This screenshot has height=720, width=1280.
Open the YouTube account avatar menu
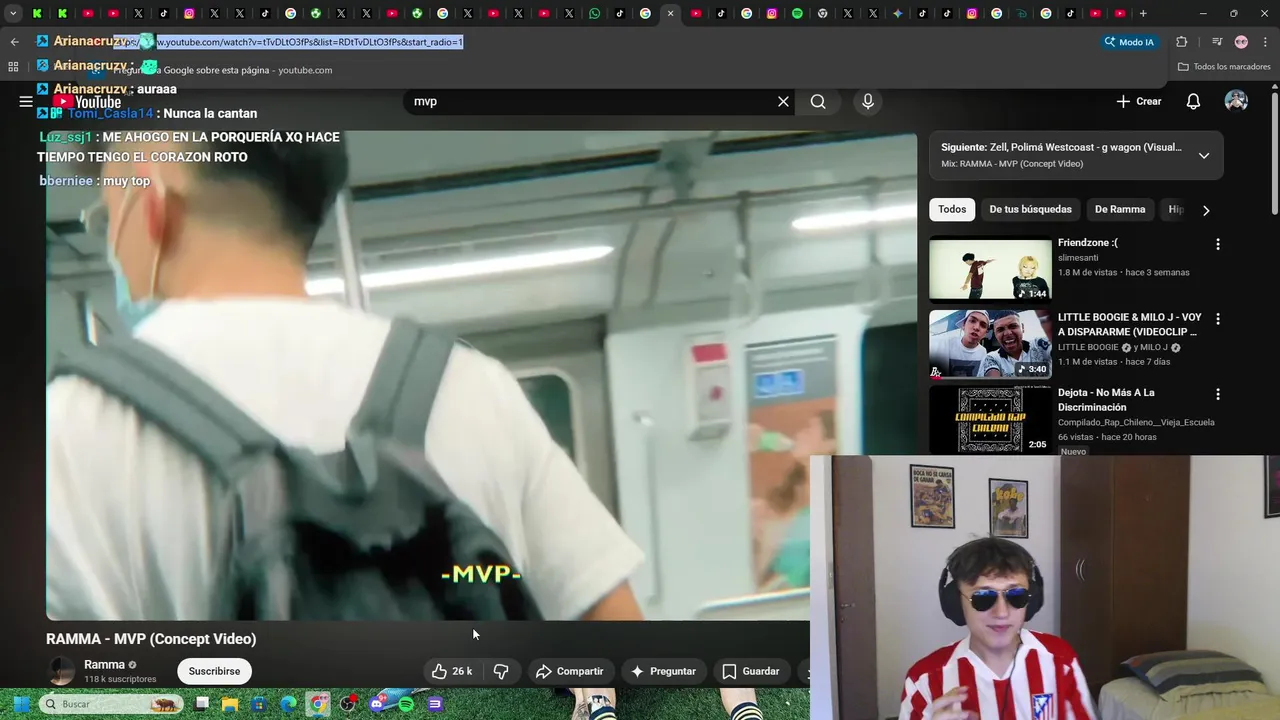(1236, 101)
